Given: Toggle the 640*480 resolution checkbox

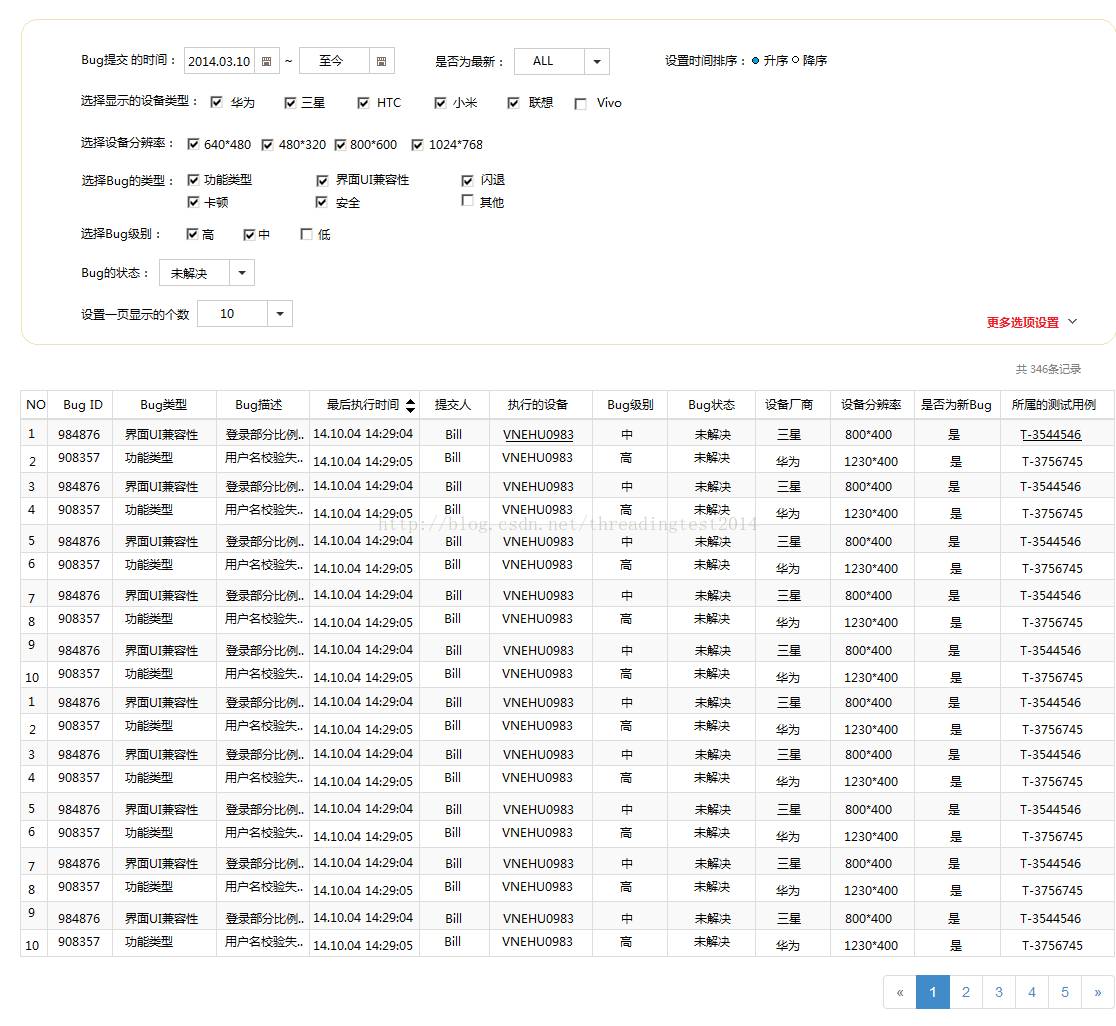Looking at the screenshot, I should [193, 144].
